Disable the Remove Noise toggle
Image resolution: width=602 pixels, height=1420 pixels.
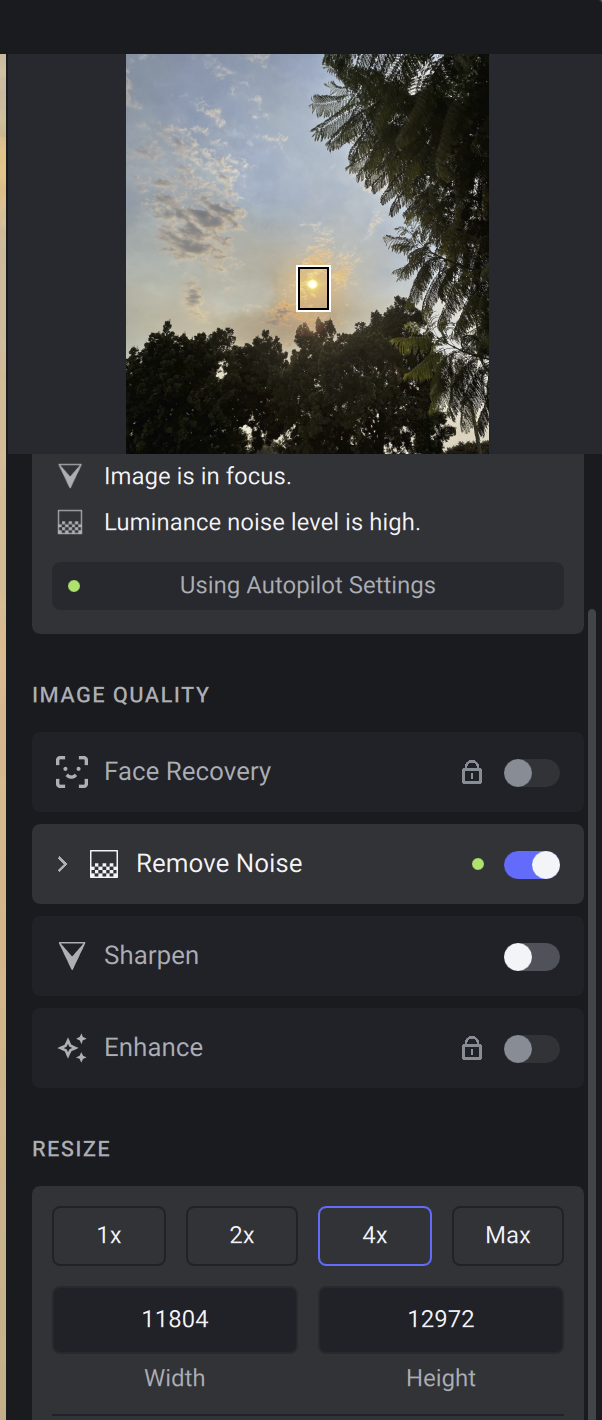(x=531, y=864)
